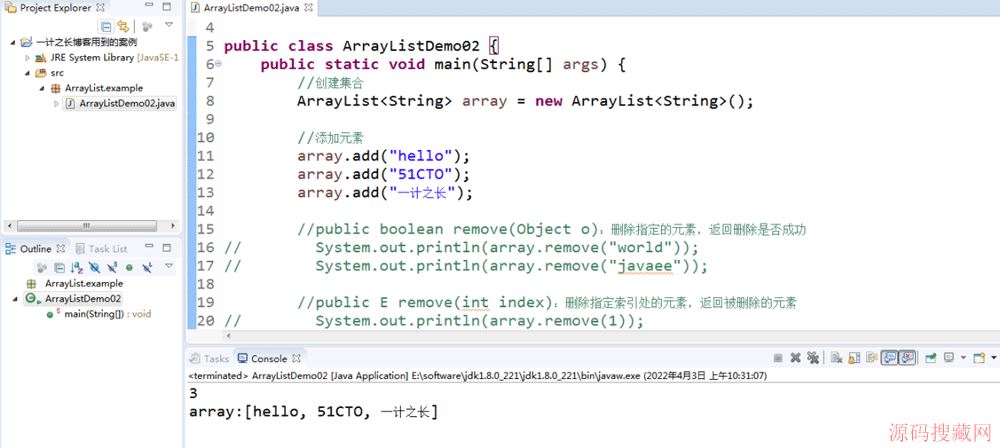Viewport: 1000px width, 448px height.
Task: Close the ArrayListDemo02.java editor tab
Action: [x=309, y=8]
